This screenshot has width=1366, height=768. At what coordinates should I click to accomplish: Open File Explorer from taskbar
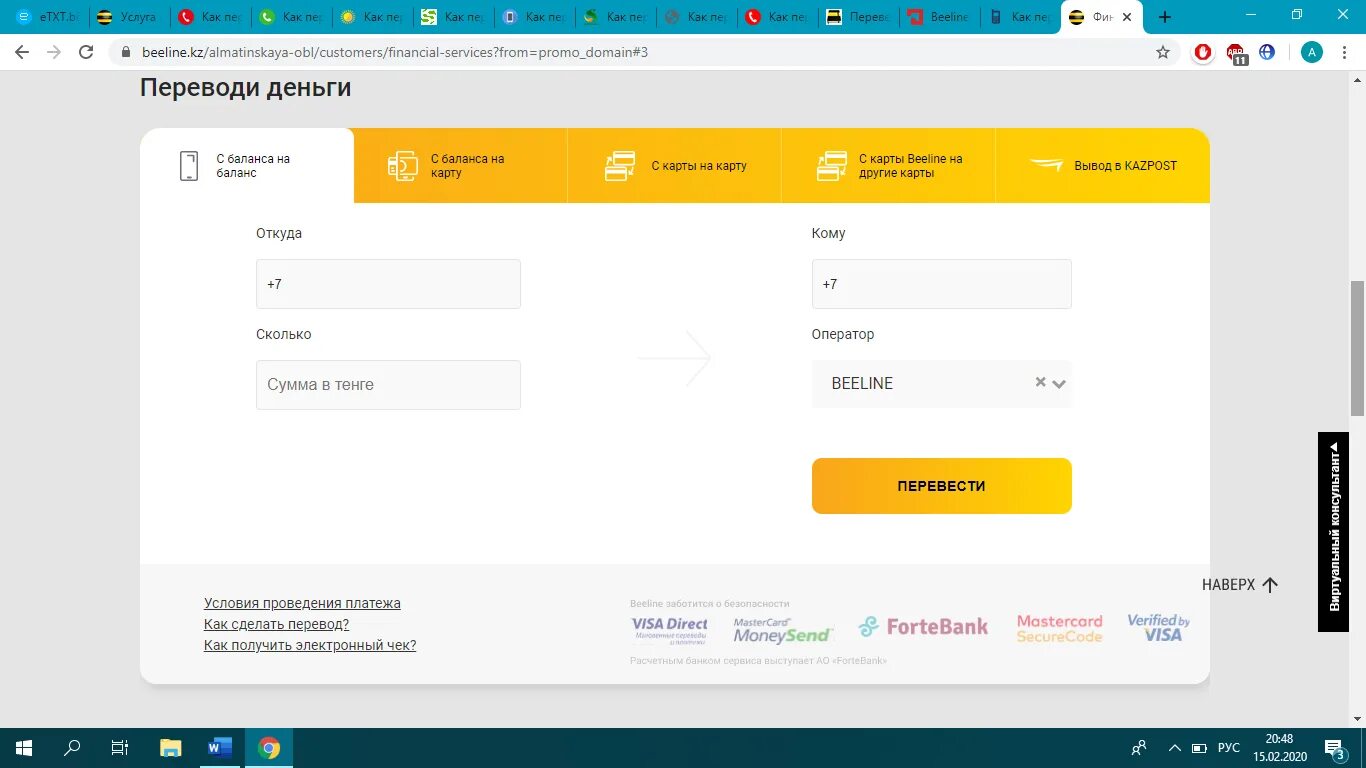(171, 748)
